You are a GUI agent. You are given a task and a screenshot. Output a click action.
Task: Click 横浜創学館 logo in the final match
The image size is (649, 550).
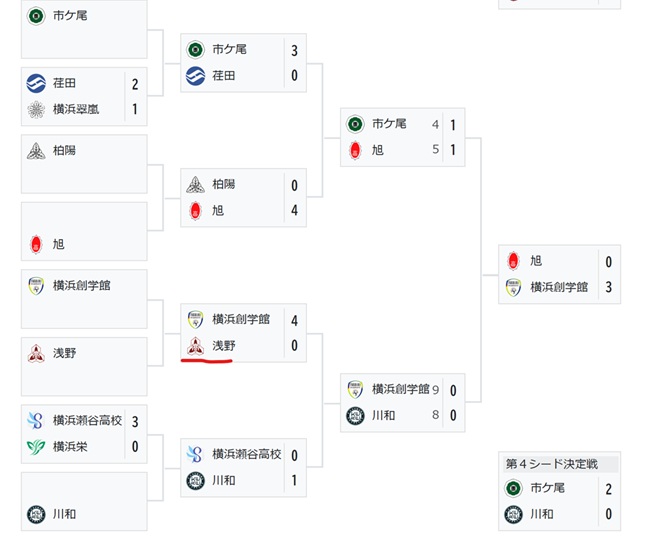pos(513,287)
